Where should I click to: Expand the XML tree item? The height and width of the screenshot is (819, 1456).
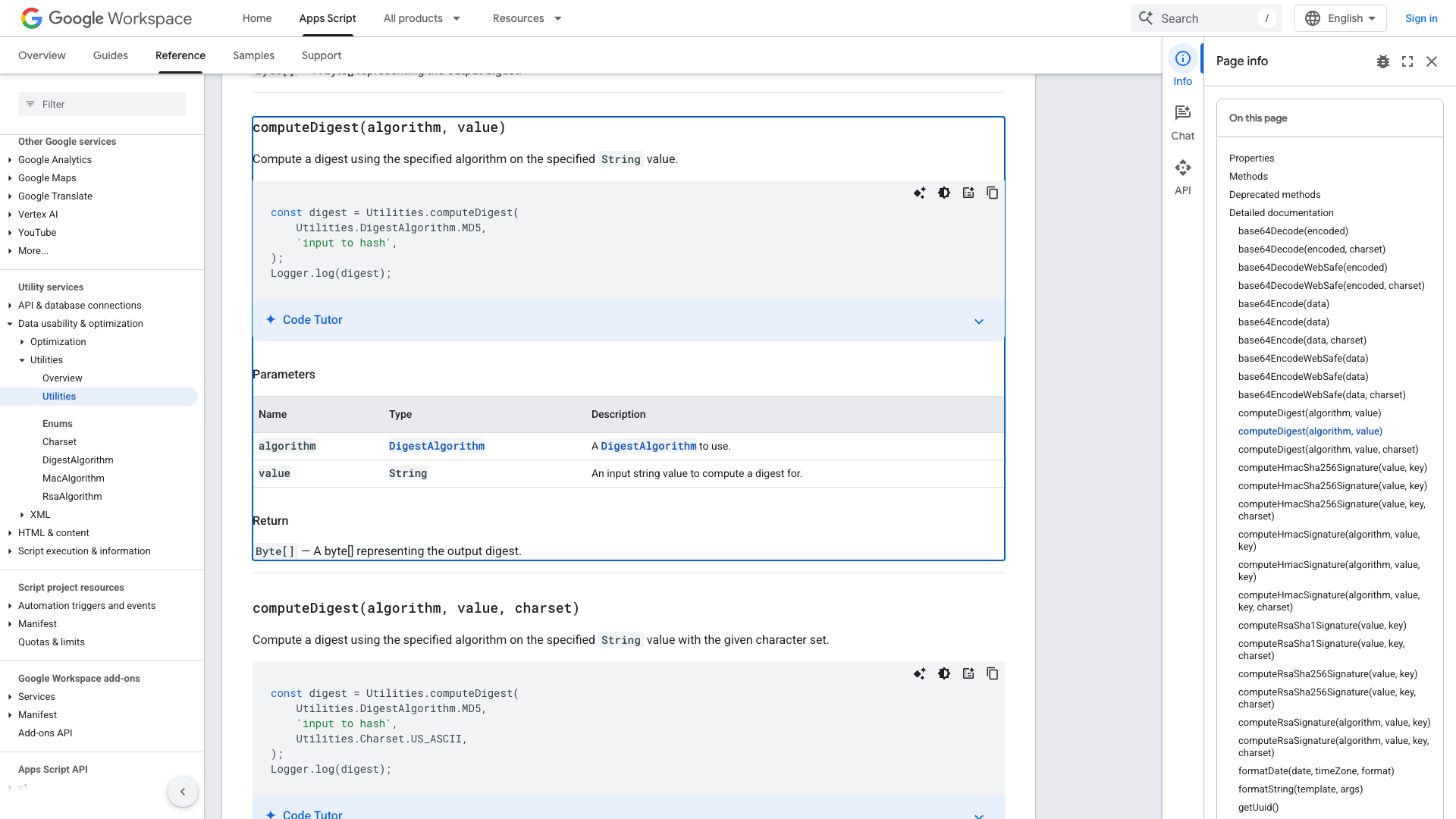pos(22,515)
